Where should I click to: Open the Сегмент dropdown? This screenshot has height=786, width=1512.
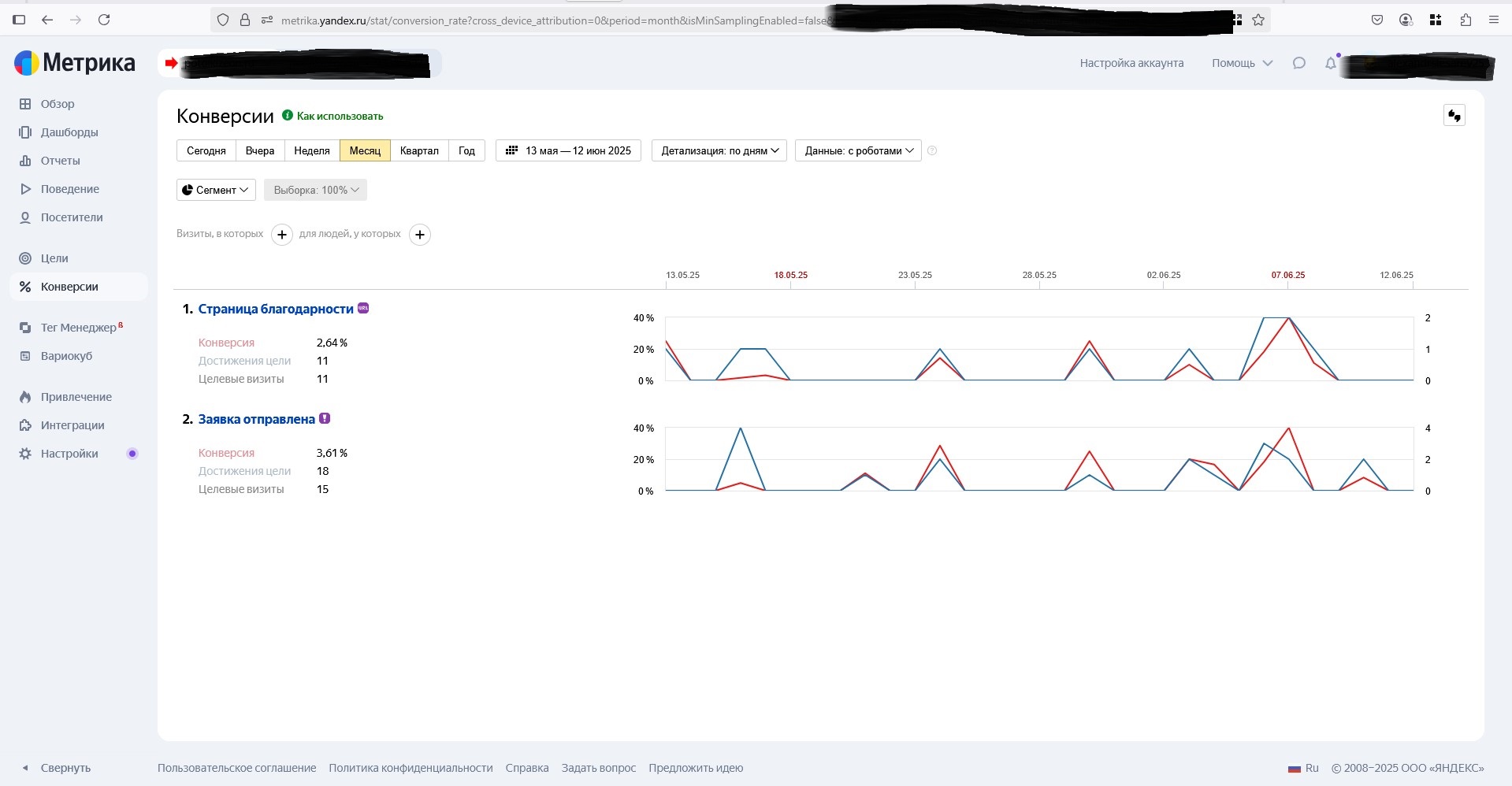[x=216, y=190]
